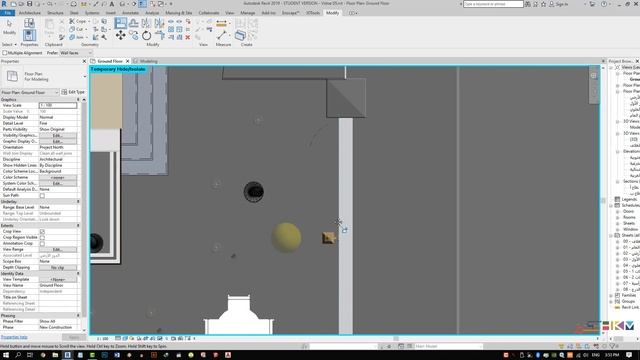
Task: Switch to the Modeling view tab
Action: pos(149,61)
